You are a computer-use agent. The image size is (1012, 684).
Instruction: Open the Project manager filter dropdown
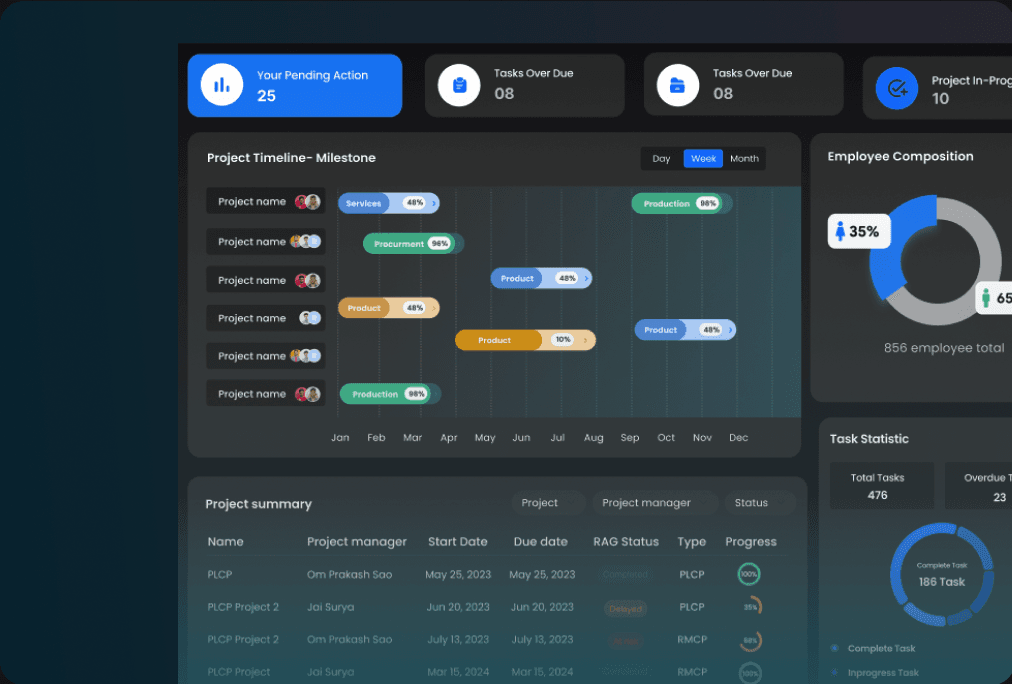point(654,503)
